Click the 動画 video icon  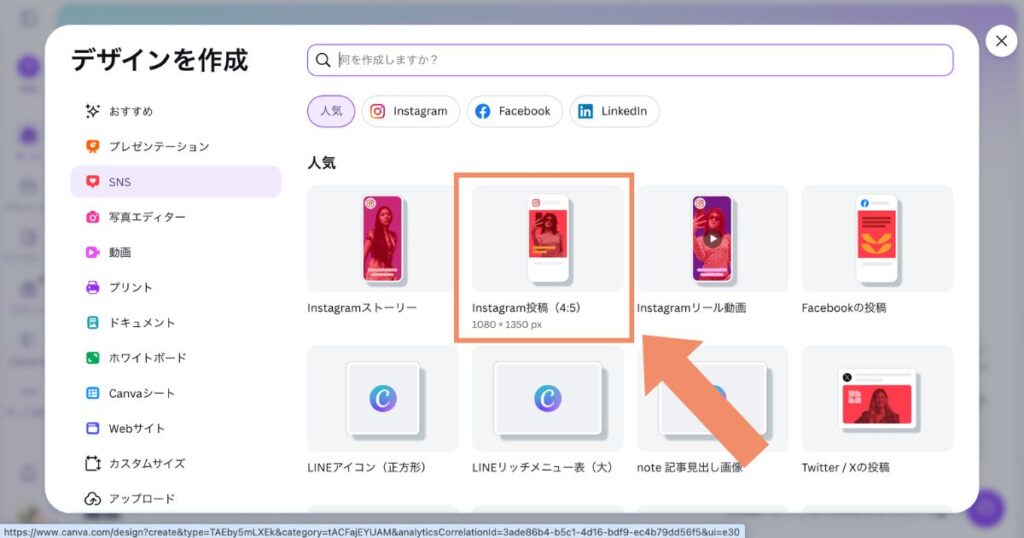pos(93,252)
